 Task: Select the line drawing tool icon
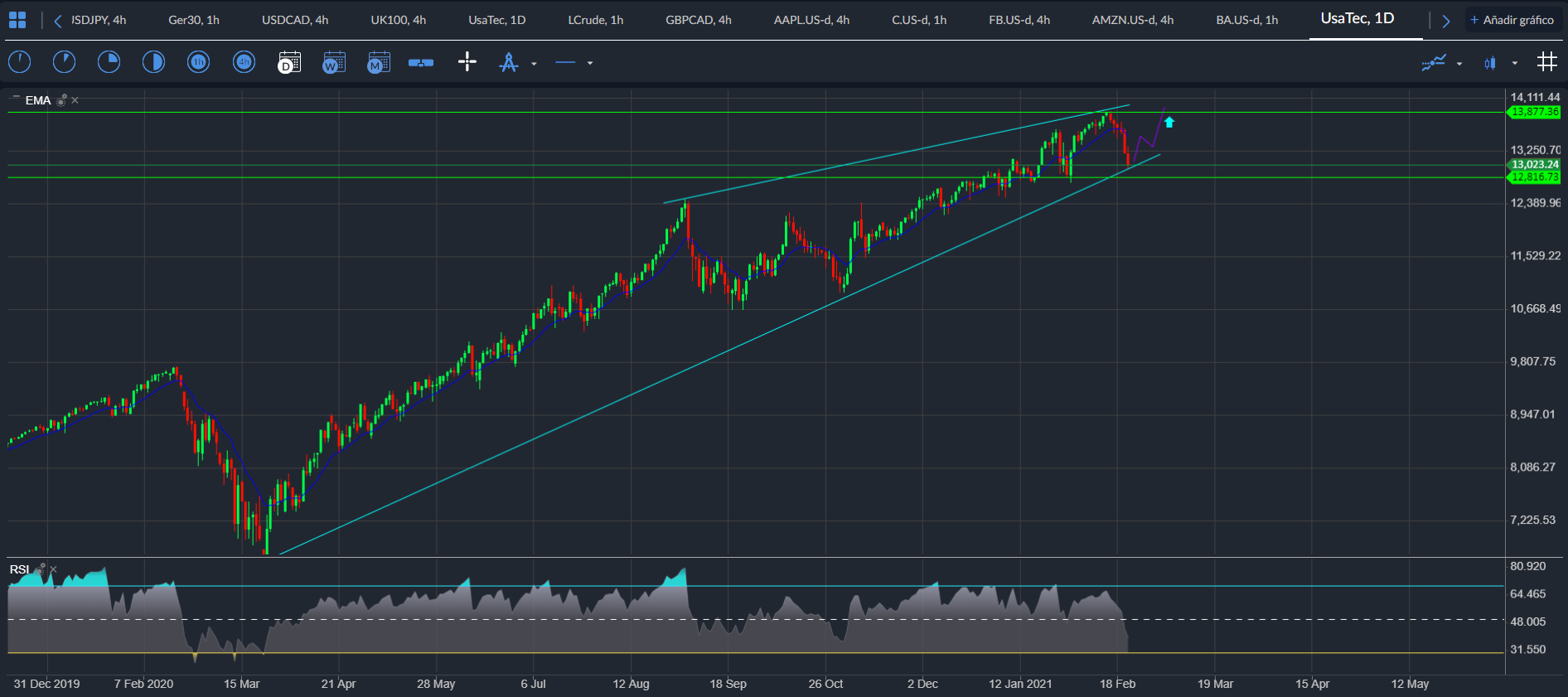(565, 63)
